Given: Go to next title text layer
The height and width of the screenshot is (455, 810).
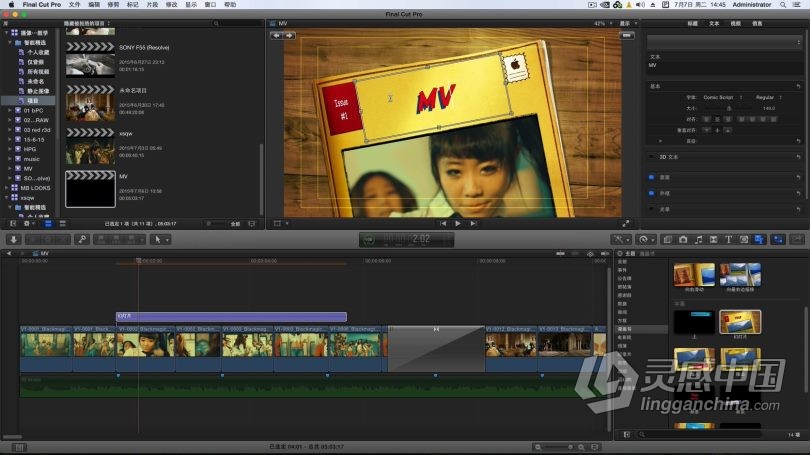Looking at the screenshot, I should pyautogui.click(x=289, y=35).
